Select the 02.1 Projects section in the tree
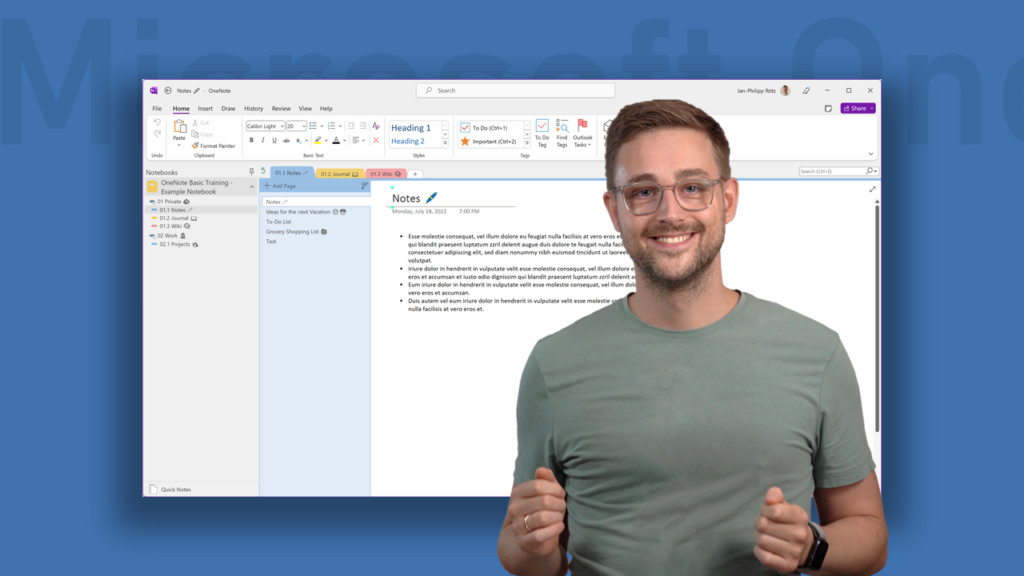The width and height of the screenshot is (1024, 576). coord(175,244)
